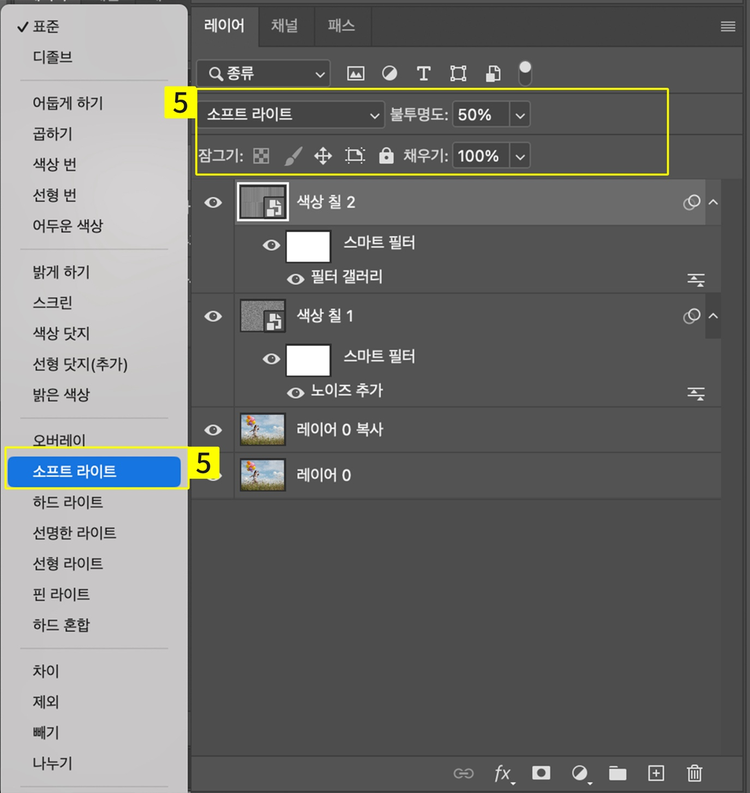The height and width of the screenshot is (793, 750).
Task: Click the 채우기 100% field
Action: (481, 156)
